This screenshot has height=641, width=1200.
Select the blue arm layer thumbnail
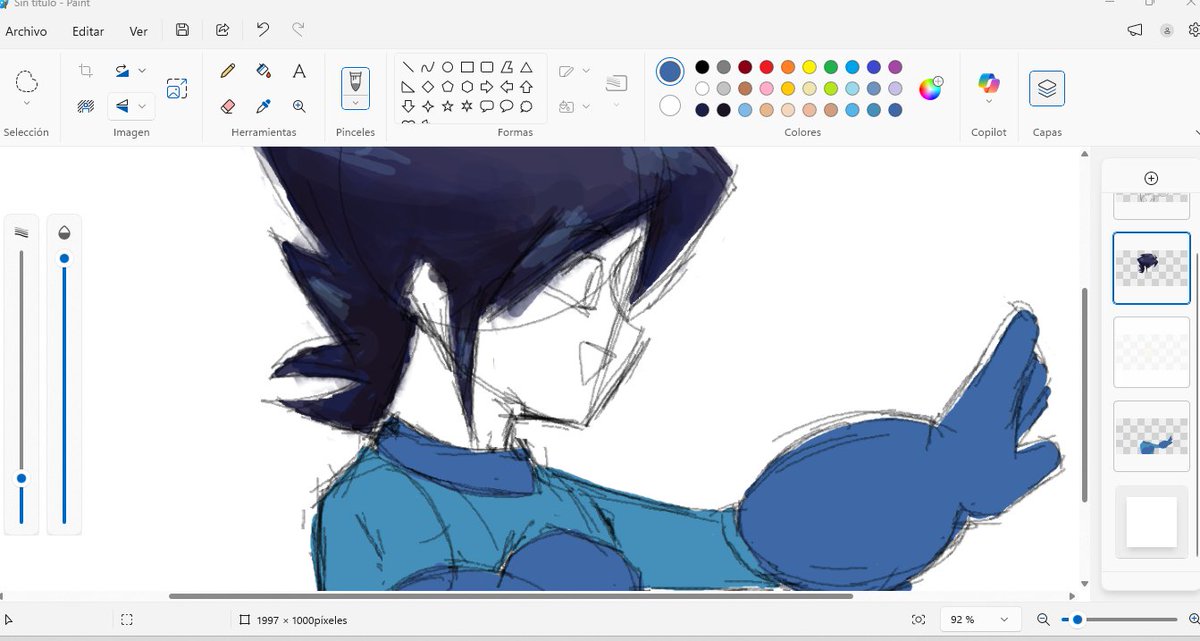[x=1151, y=437]
